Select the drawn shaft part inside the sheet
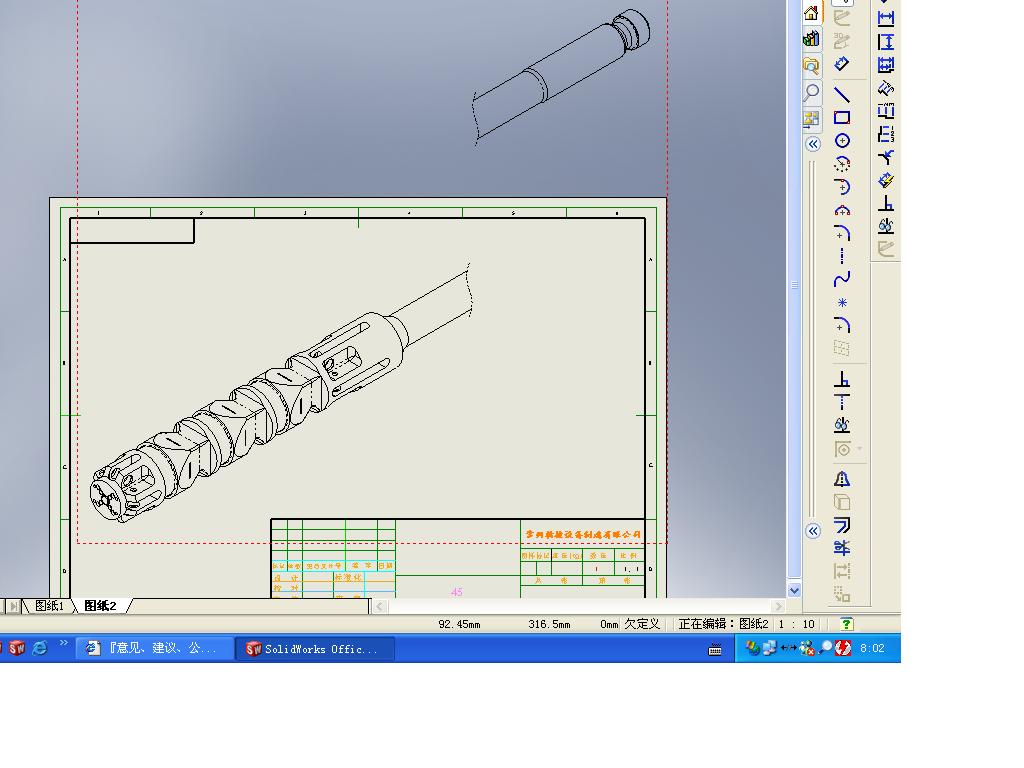 click(x=281, y=392)
